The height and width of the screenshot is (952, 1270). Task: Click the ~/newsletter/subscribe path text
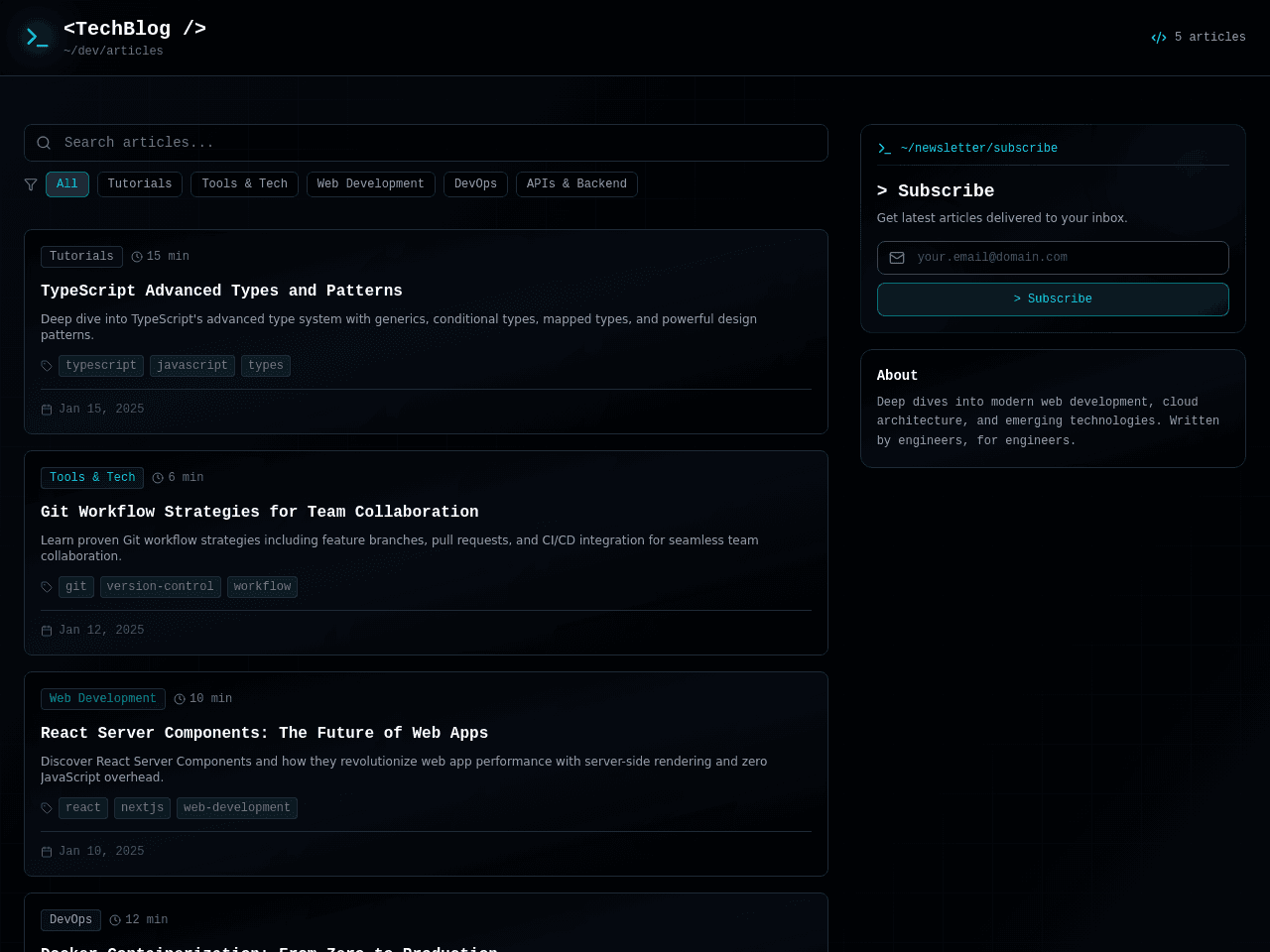(x=979, y=149)
